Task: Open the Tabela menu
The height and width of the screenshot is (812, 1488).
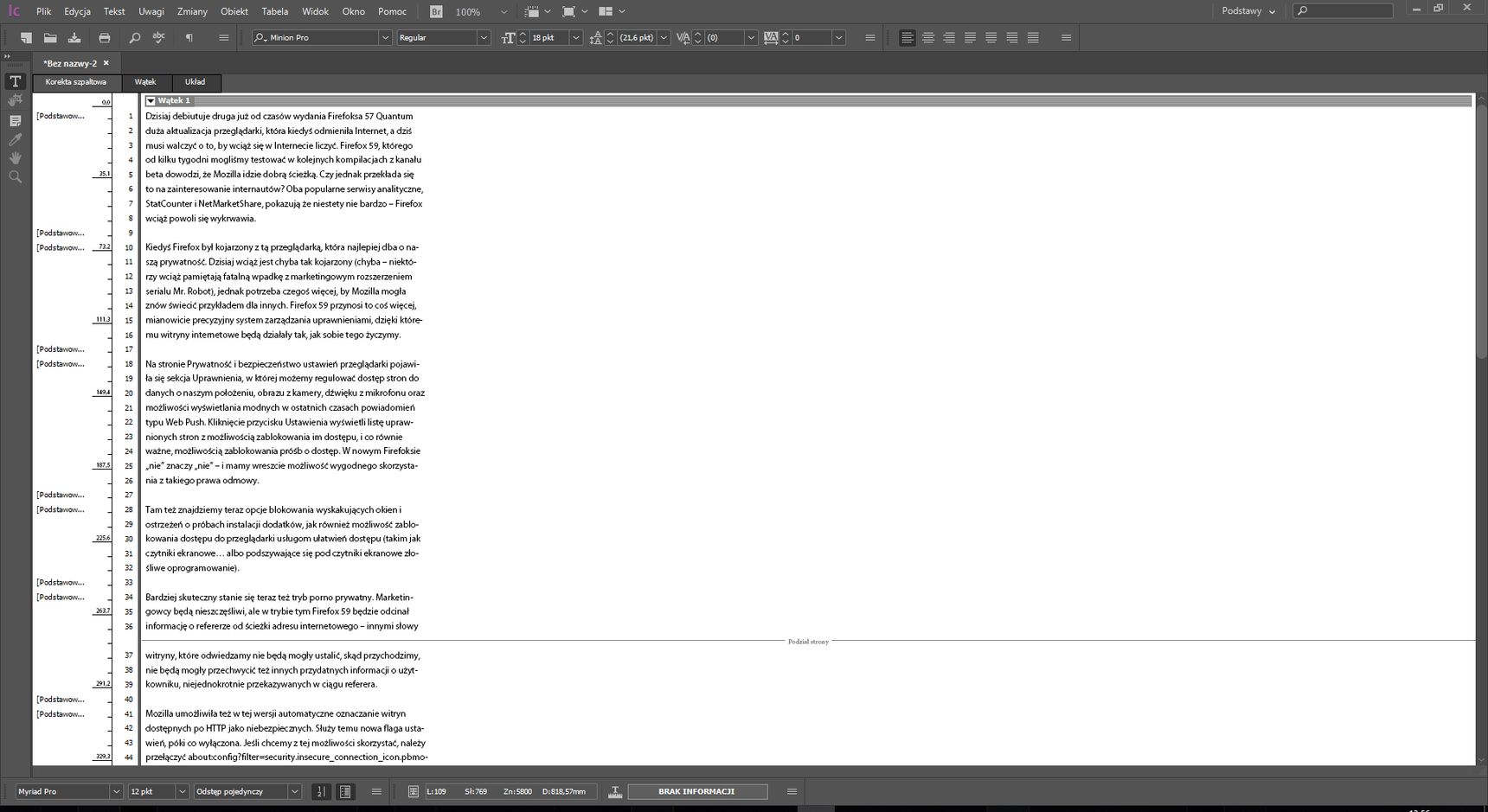Action: [275, 12]
